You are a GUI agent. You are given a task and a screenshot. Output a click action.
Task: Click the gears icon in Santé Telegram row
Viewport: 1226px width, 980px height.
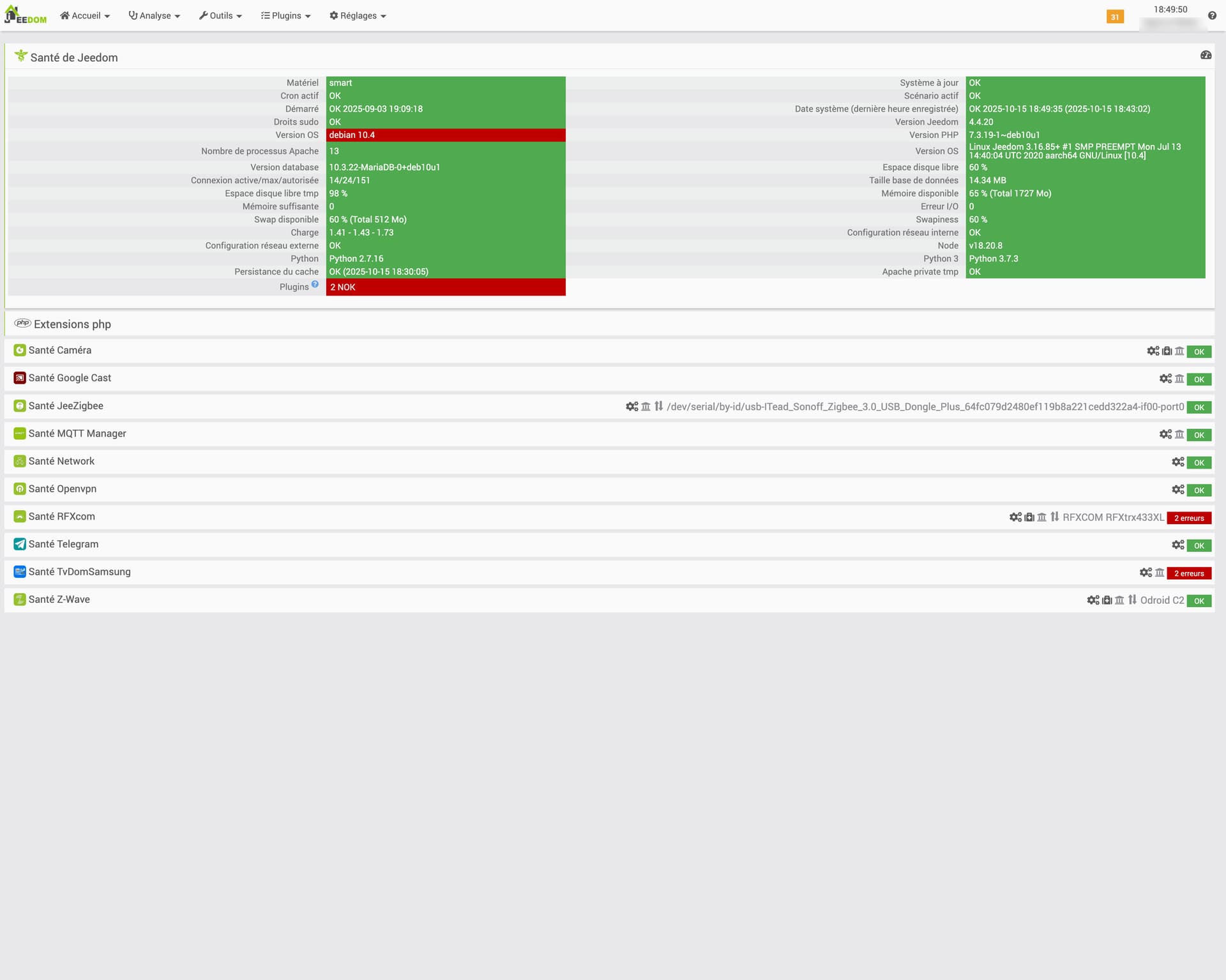(1177, 545)
